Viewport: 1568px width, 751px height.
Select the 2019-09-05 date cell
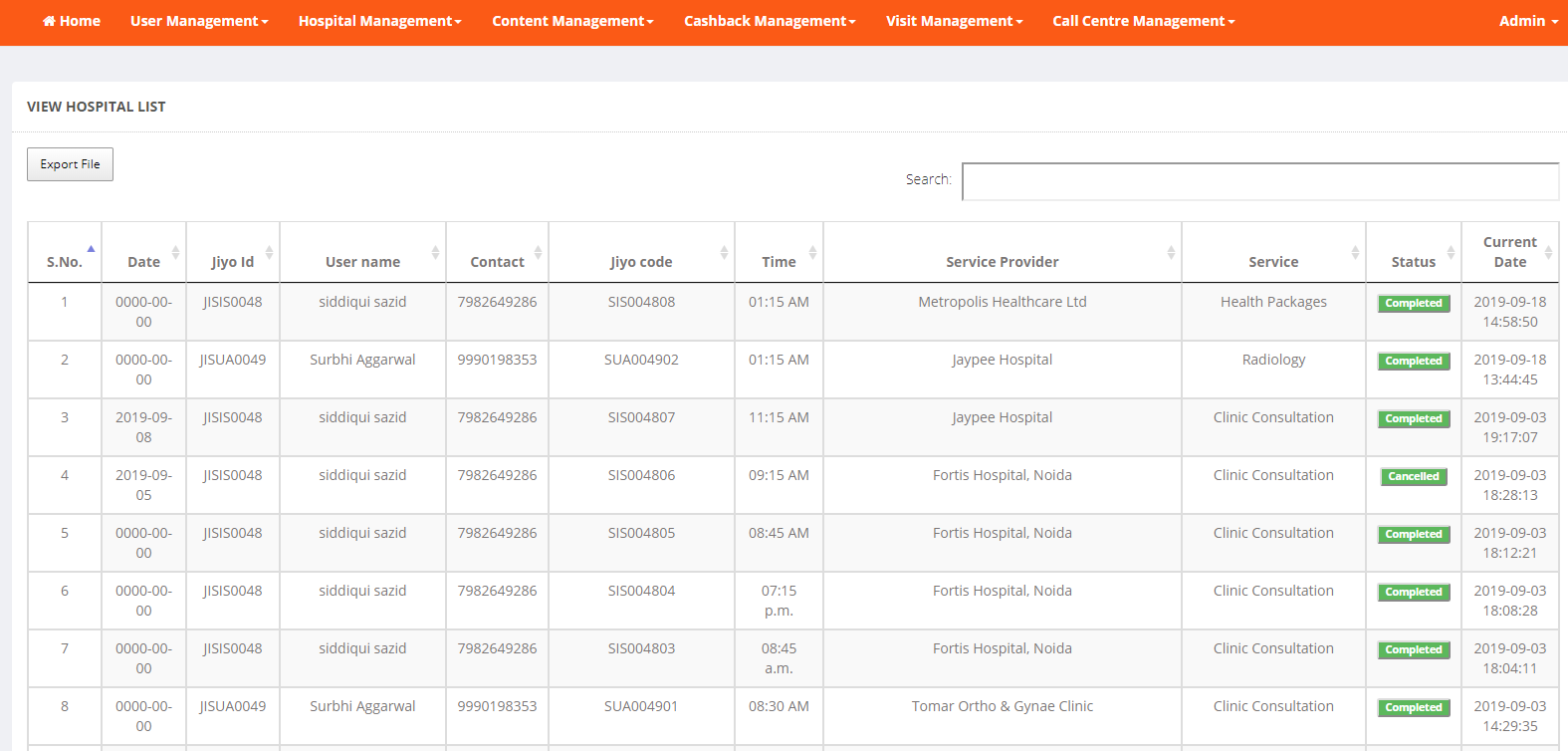143,485
